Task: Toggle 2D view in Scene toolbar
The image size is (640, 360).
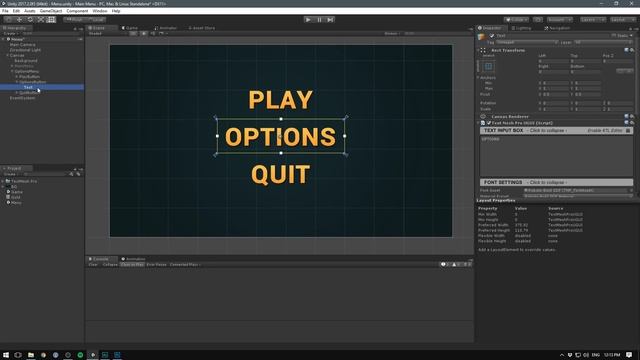Action: pos(133,33)
